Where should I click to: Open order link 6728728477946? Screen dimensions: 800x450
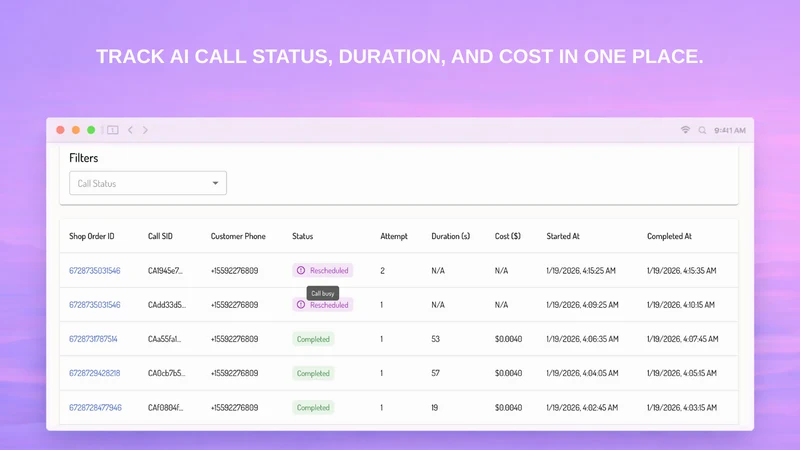[x=95, y=407]
